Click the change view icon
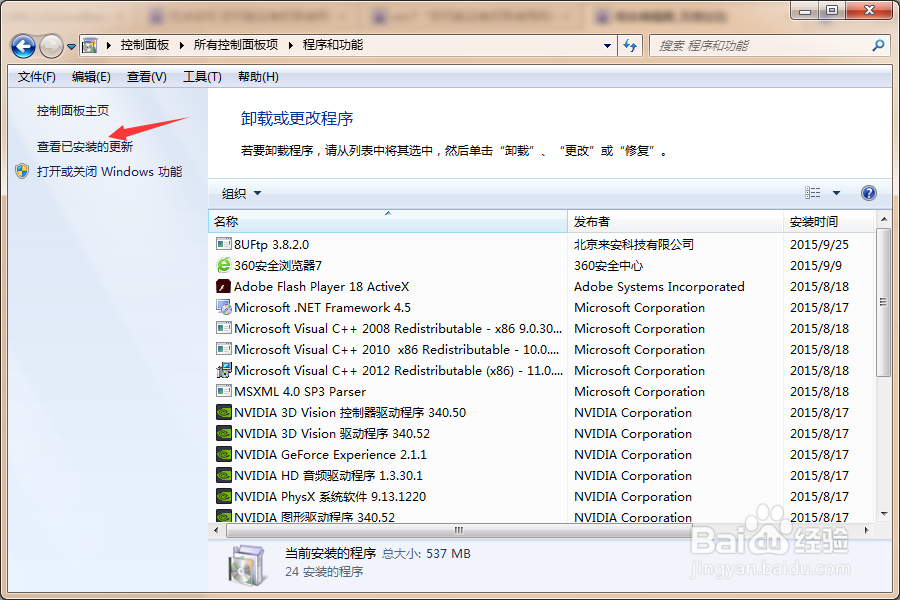The width and height of the screenshot is (900, 600). (x=813, y=193)
